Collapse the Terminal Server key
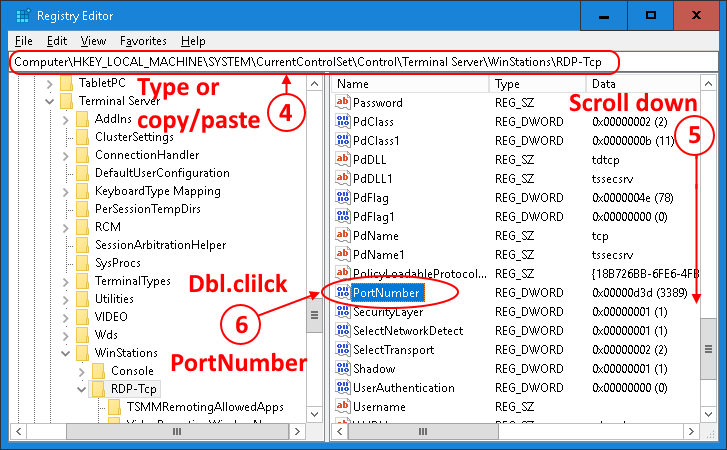Screen dimensions: 727x450 click(x=50, y=101)
